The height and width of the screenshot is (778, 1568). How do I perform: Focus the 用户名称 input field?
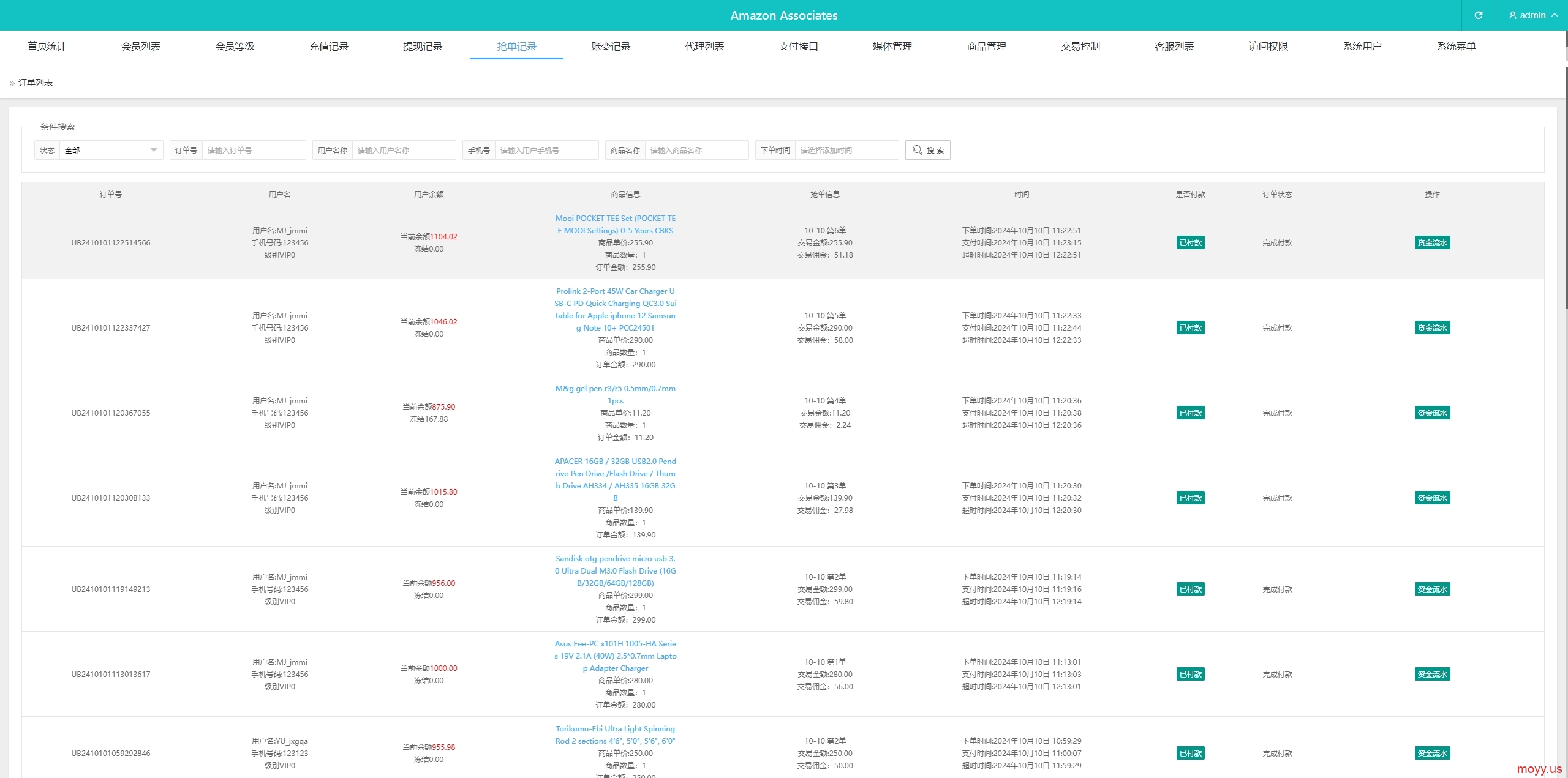(404, 150)
